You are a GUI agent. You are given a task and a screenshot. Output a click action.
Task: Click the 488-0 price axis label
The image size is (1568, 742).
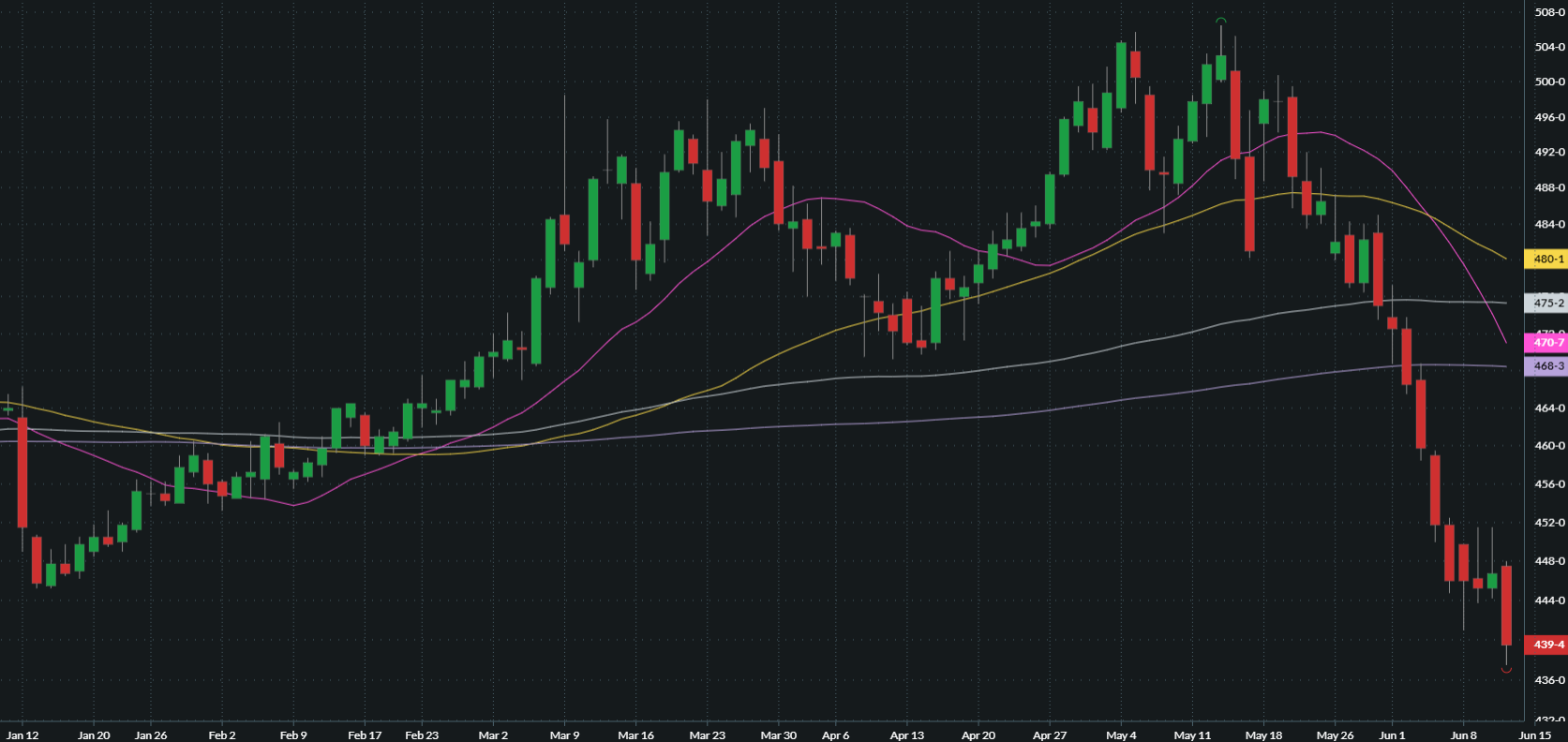pyautogui.click(x=1549, y=187)
